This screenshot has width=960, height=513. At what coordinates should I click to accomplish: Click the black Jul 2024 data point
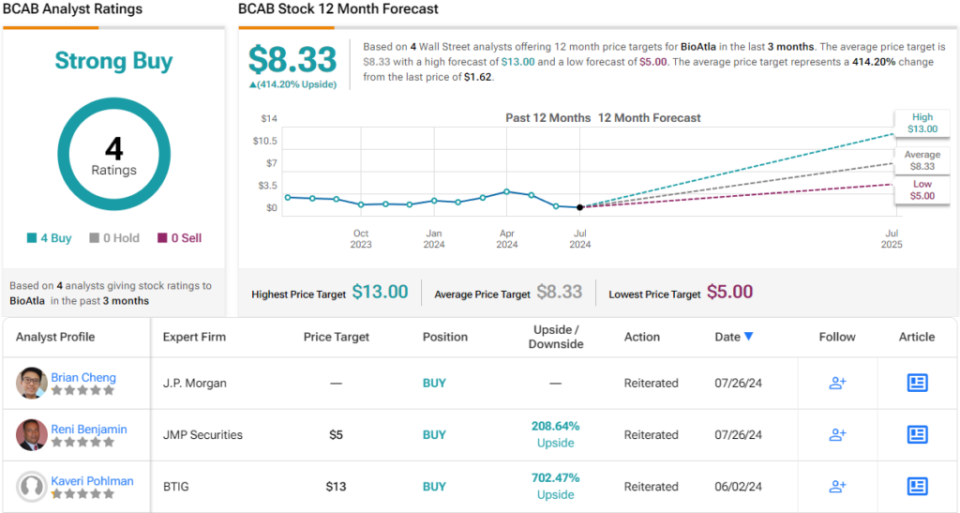click(x=580, y=208)
